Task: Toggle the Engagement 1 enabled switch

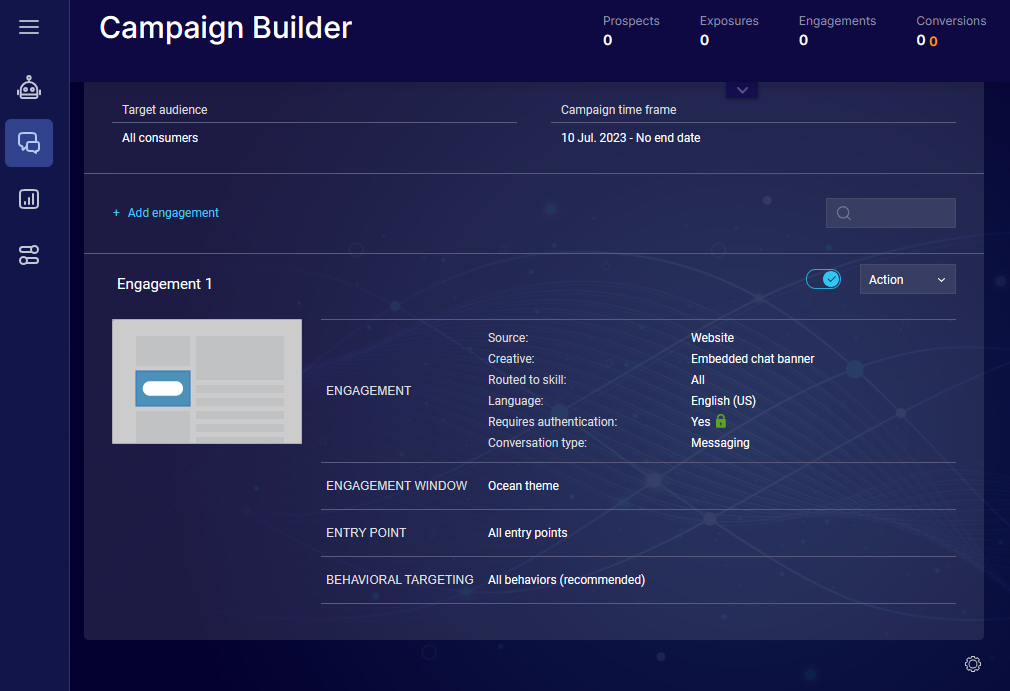Action: pyautogui.click(x=823, y=279)
